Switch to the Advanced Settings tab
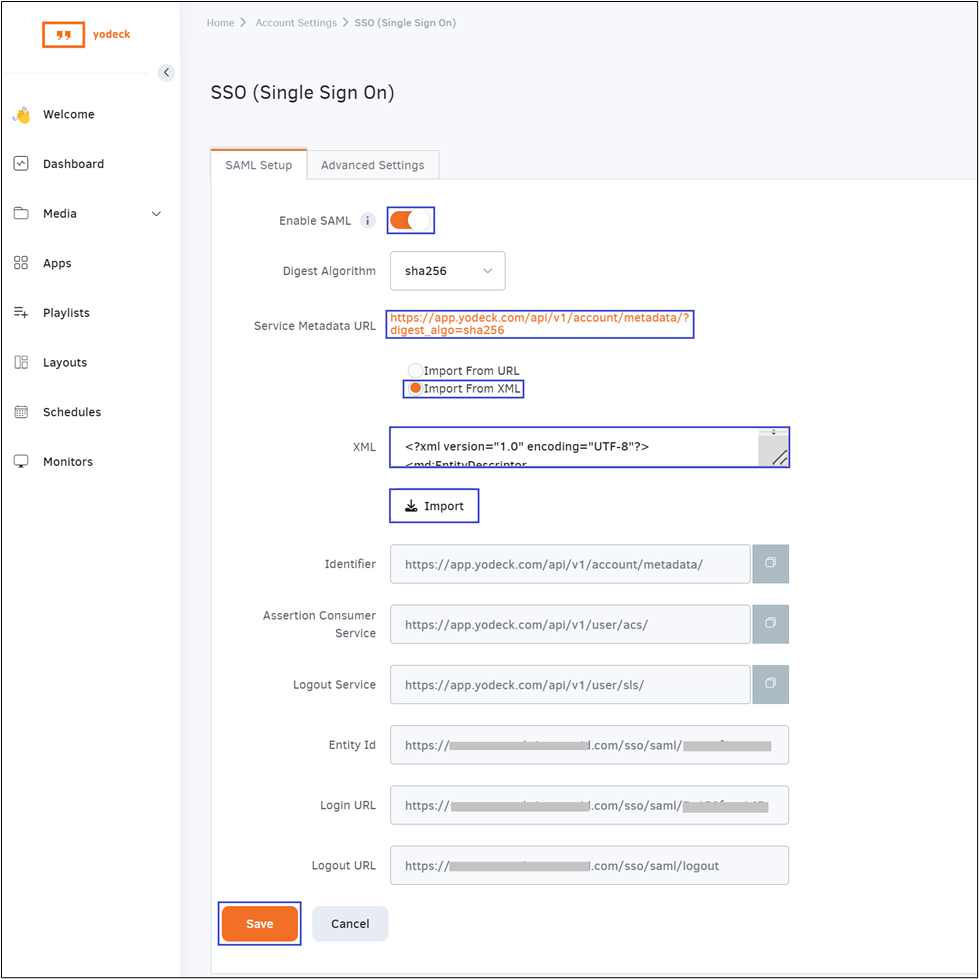This screenshot has width=979, height=979. pos(372,165)
